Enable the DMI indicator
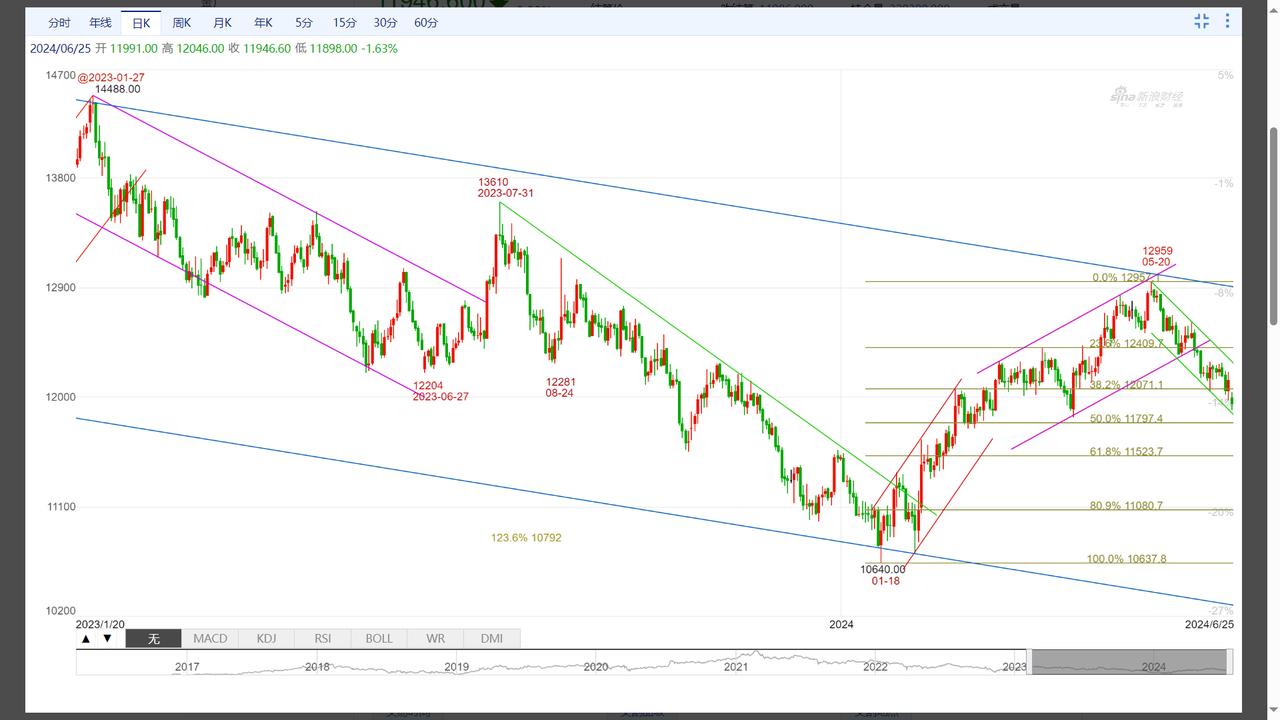 click(x=491, y=638)
